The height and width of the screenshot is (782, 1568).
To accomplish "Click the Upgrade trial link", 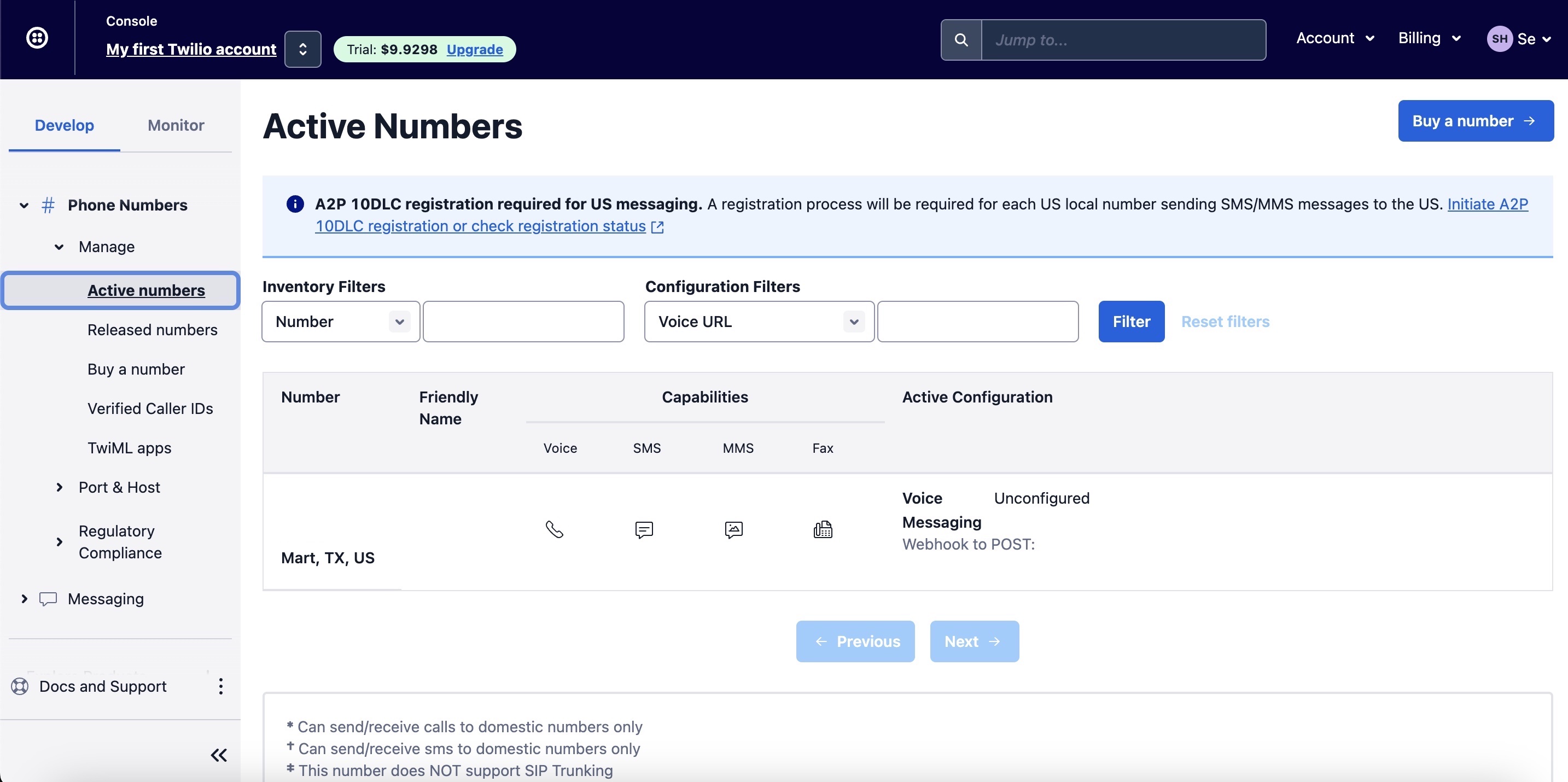I will pos(475,49).
